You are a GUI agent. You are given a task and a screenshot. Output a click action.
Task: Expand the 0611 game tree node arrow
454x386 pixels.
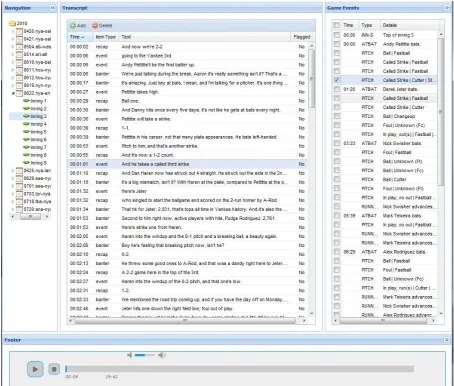coord(13,70)
